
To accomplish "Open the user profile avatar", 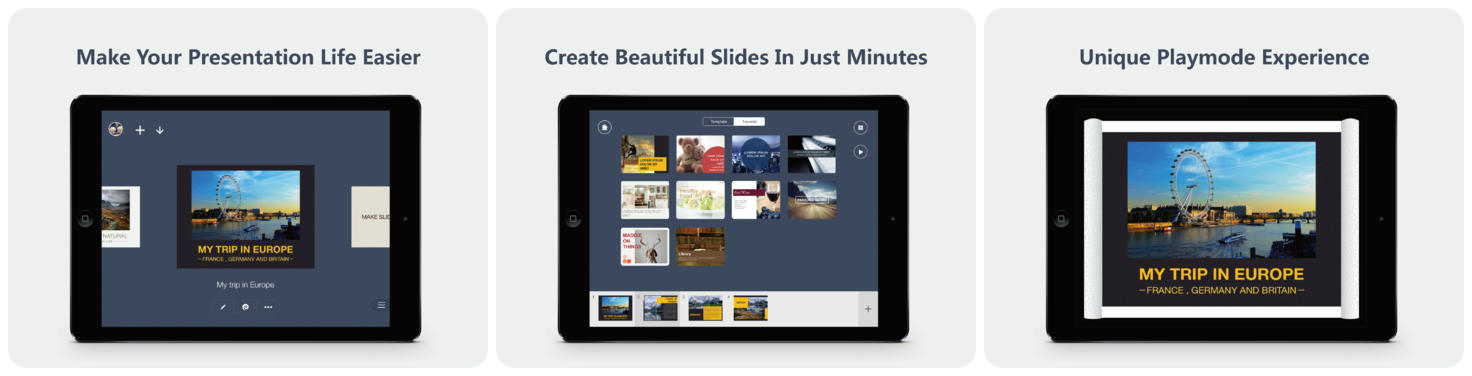I will click(116, 129).
